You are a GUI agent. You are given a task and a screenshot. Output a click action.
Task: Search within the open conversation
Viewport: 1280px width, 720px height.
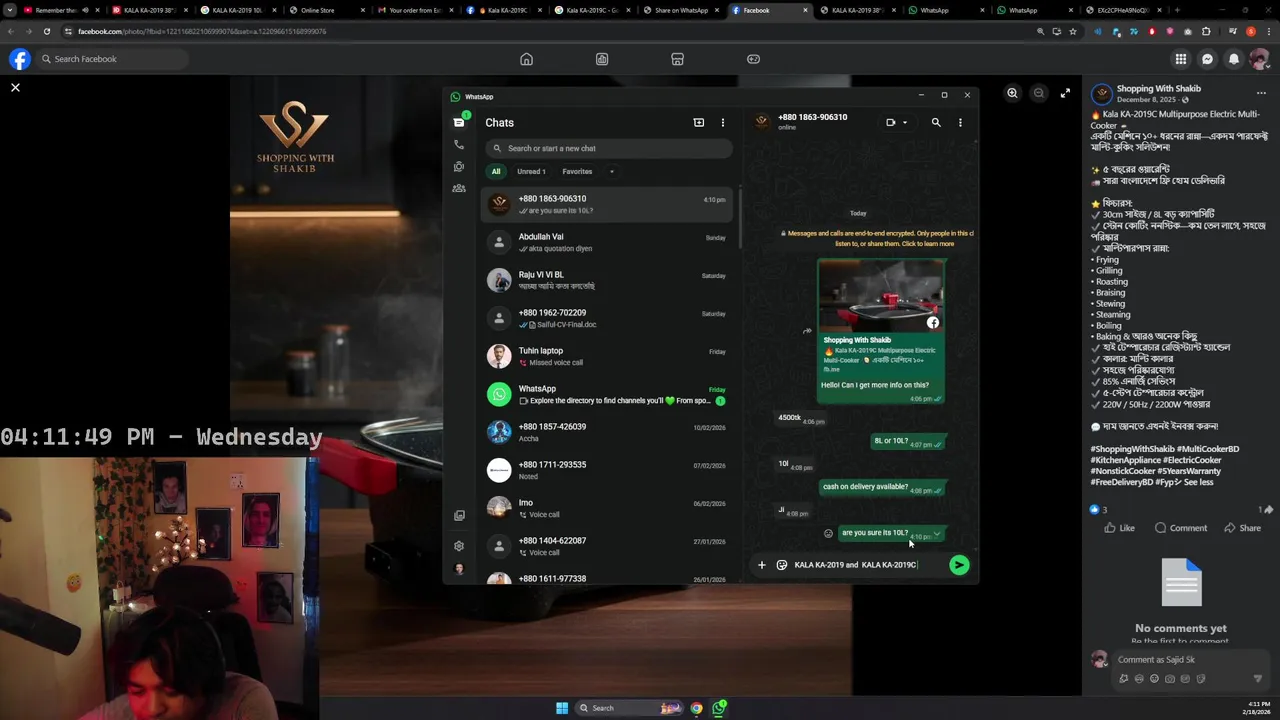coord(936,122)
